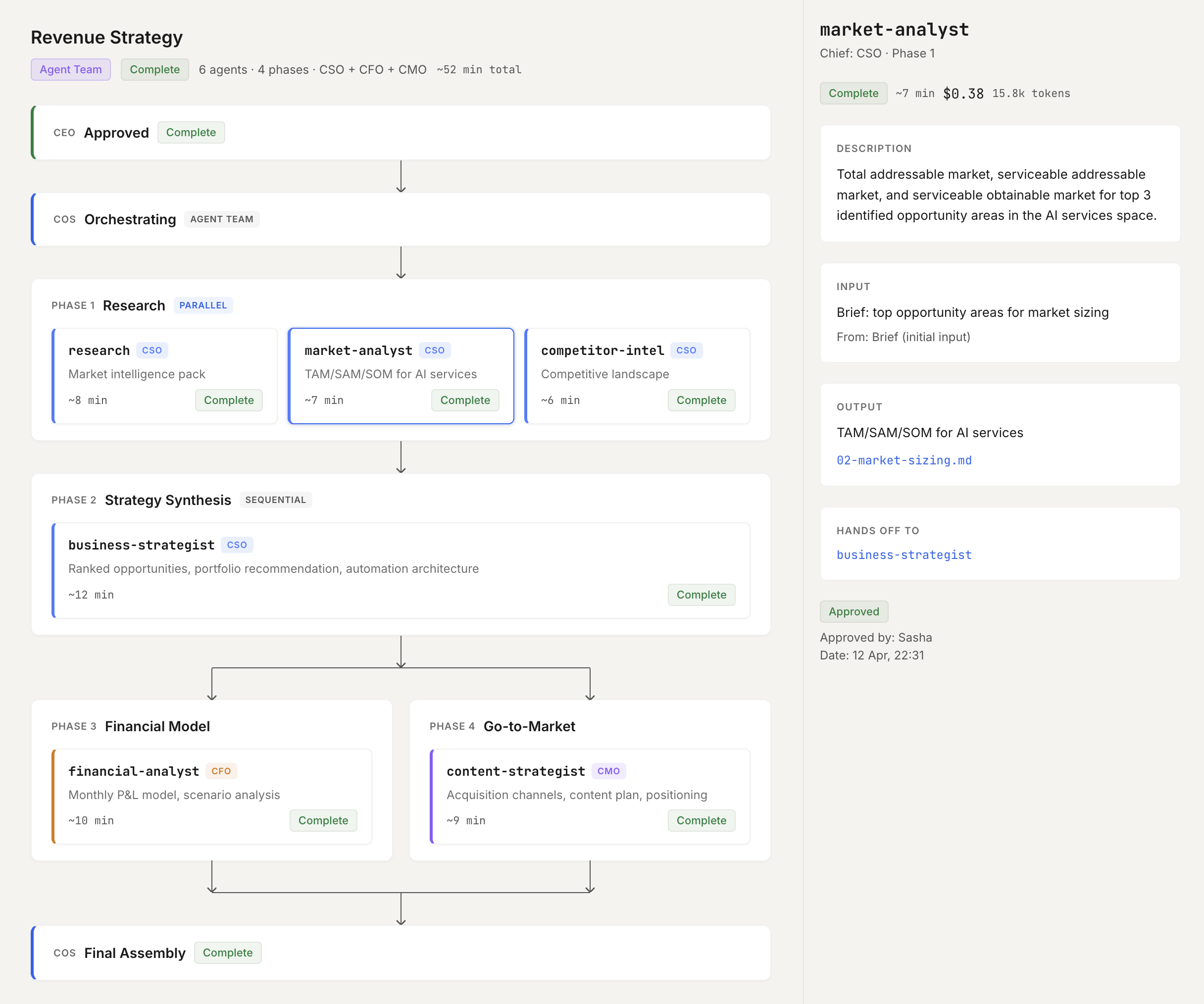The width and height of the screenshot is (1204, 1004).
Task: Select the market-analyst agent card in Phase 1
Action: [401, 376]
